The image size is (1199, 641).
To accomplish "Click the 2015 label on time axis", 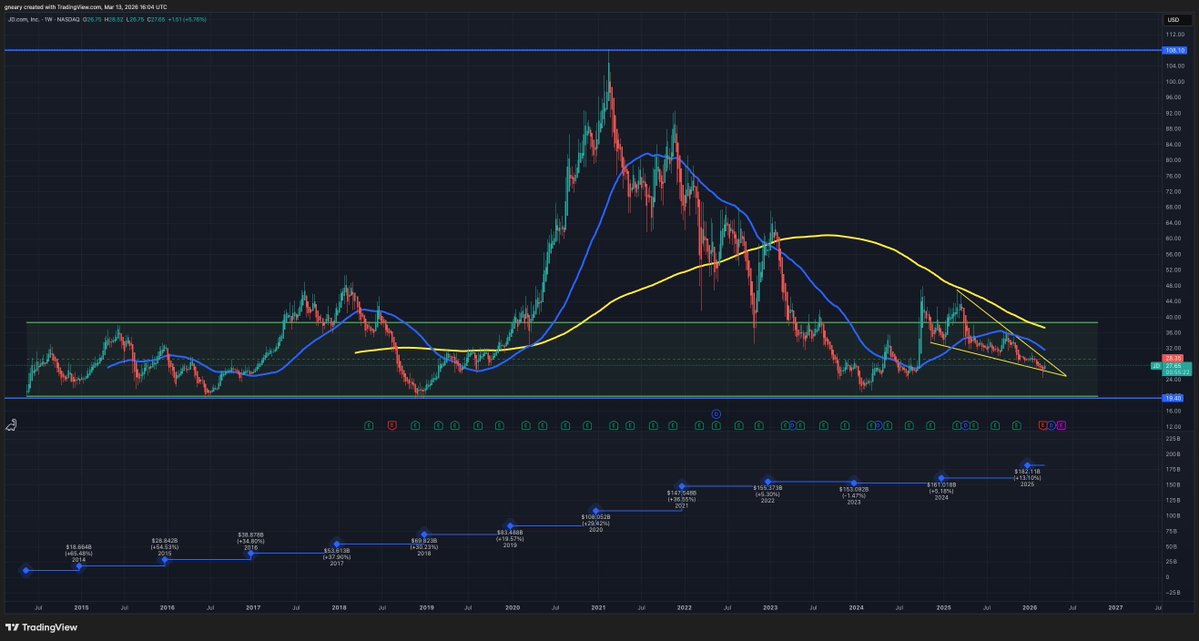I will (x=81, y=607).
